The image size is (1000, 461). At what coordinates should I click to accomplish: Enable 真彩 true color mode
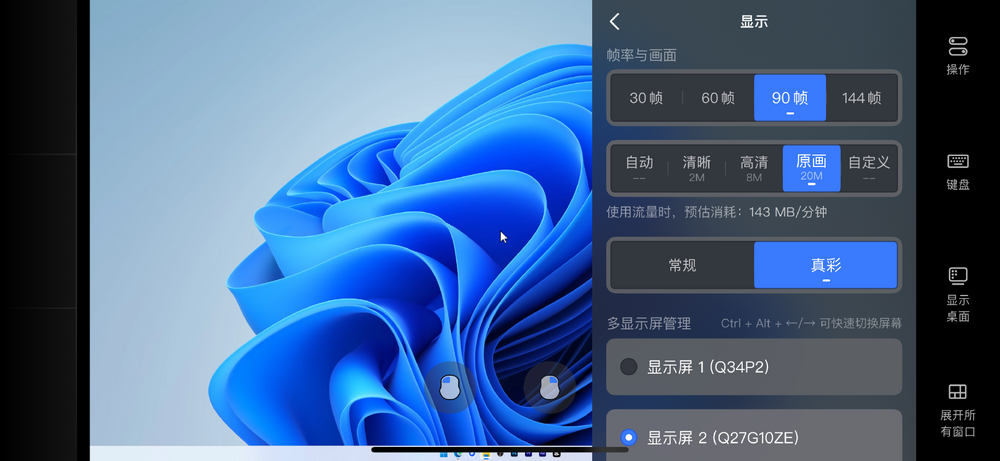coord(825,265)
